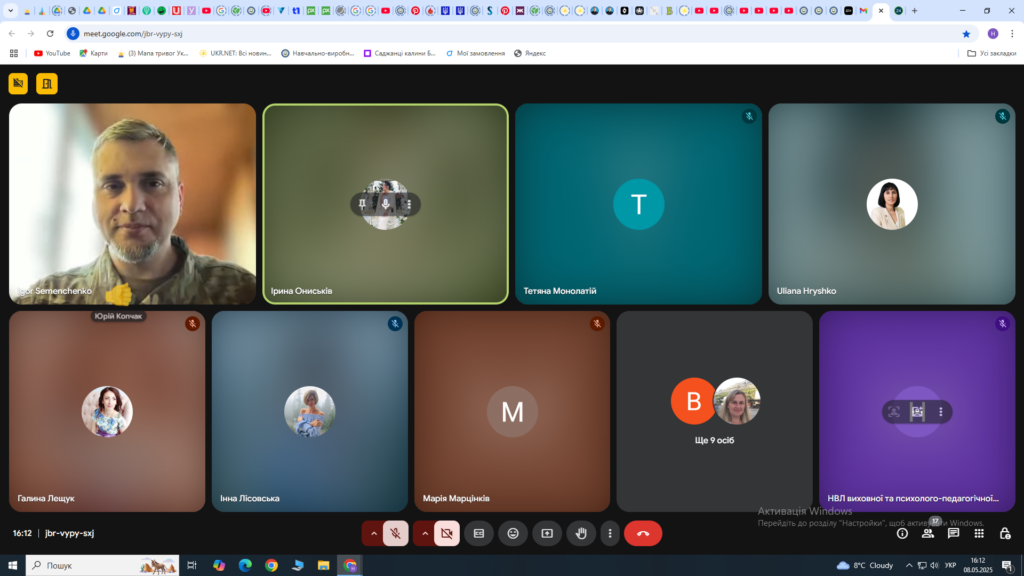Open the chat with everyone panel
This screenshot has width=1024, height=576.
[x=953, y=534]
